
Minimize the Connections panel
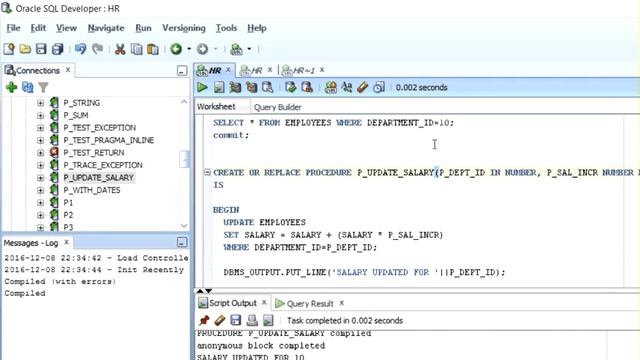[182, 71]
